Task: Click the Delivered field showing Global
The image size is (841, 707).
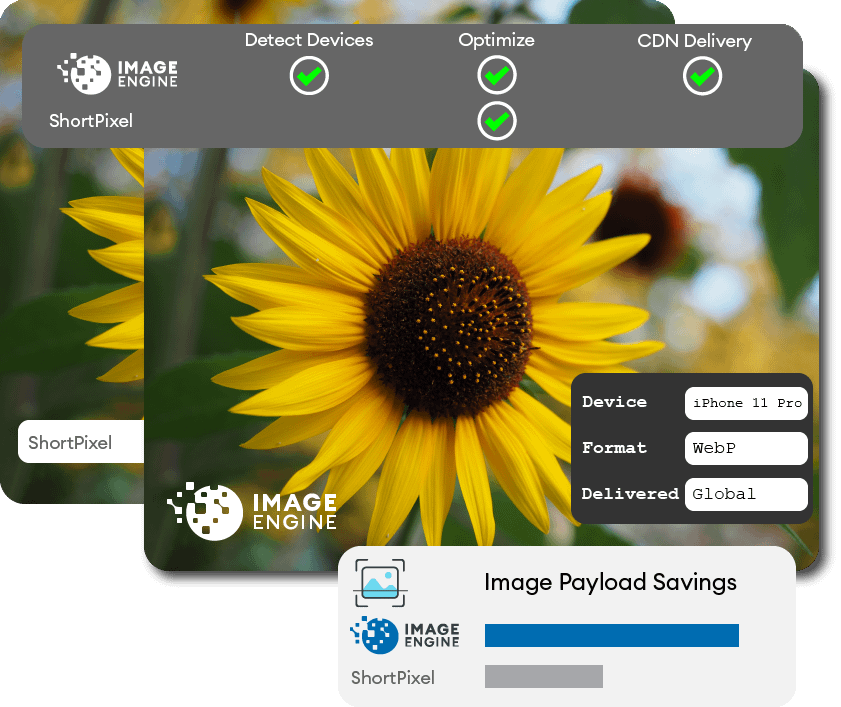Action: 746,494
